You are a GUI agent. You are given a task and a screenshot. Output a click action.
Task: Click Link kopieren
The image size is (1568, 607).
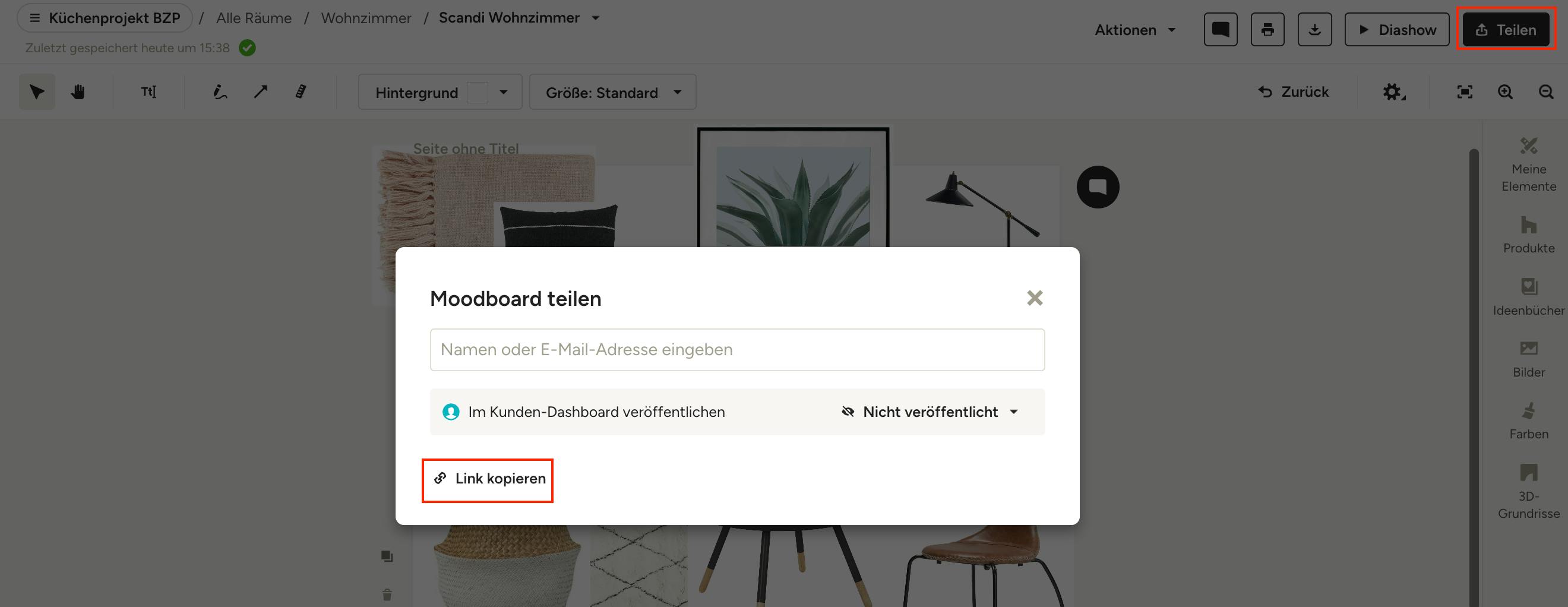[x=488, y=479]
